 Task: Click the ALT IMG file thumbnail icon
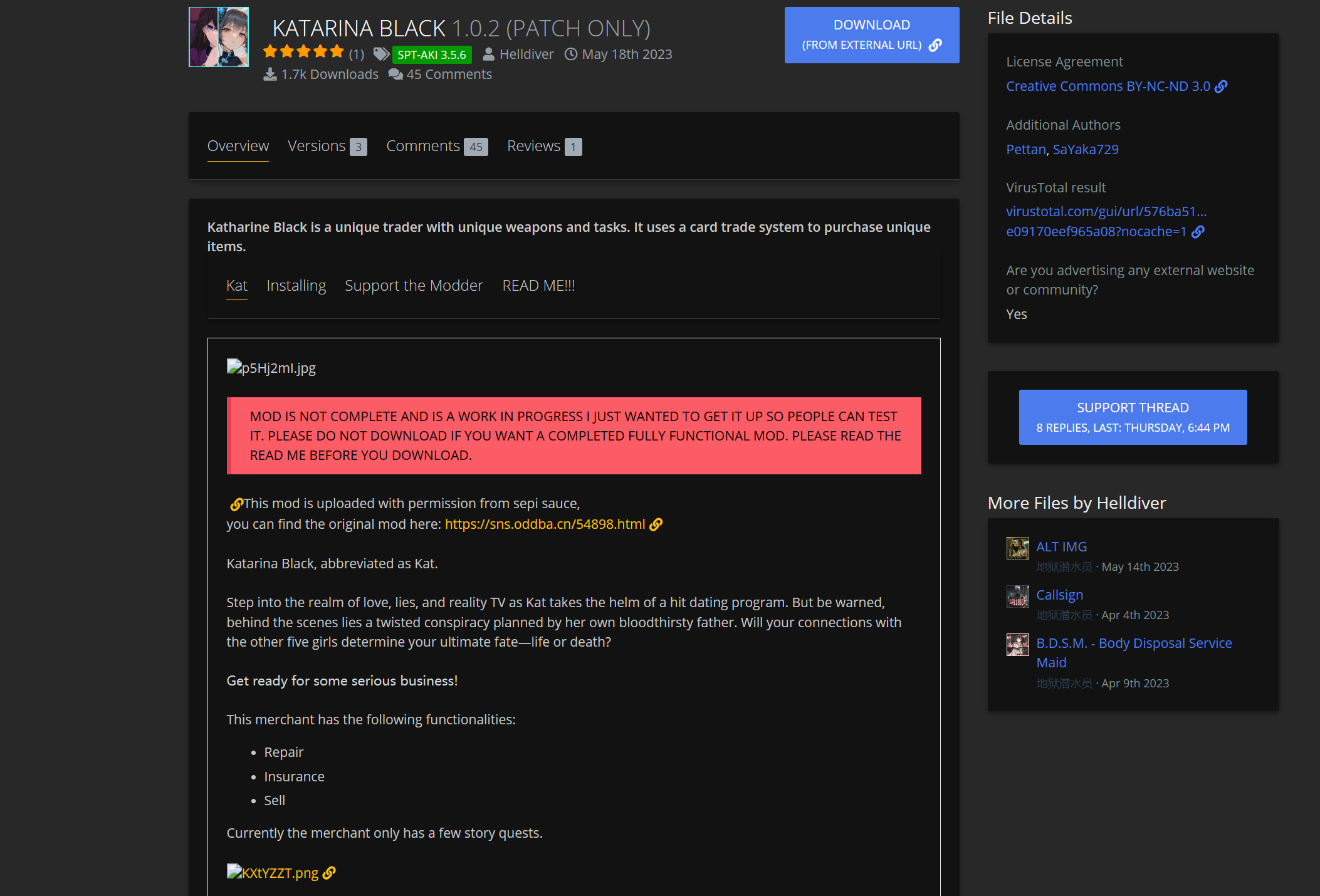1017,548
